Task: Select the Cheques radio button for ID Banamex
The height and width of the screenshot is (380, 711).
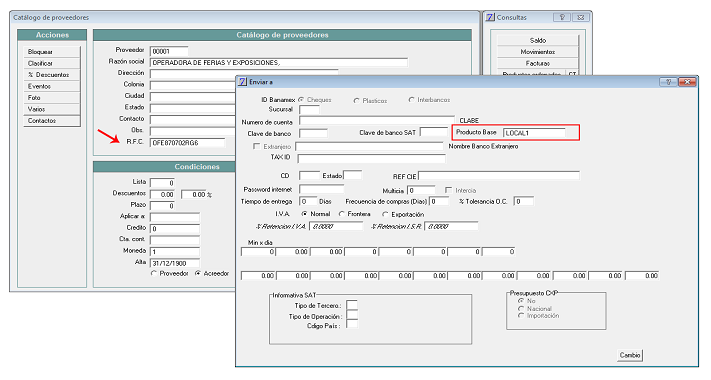Action: click(301, 99)
